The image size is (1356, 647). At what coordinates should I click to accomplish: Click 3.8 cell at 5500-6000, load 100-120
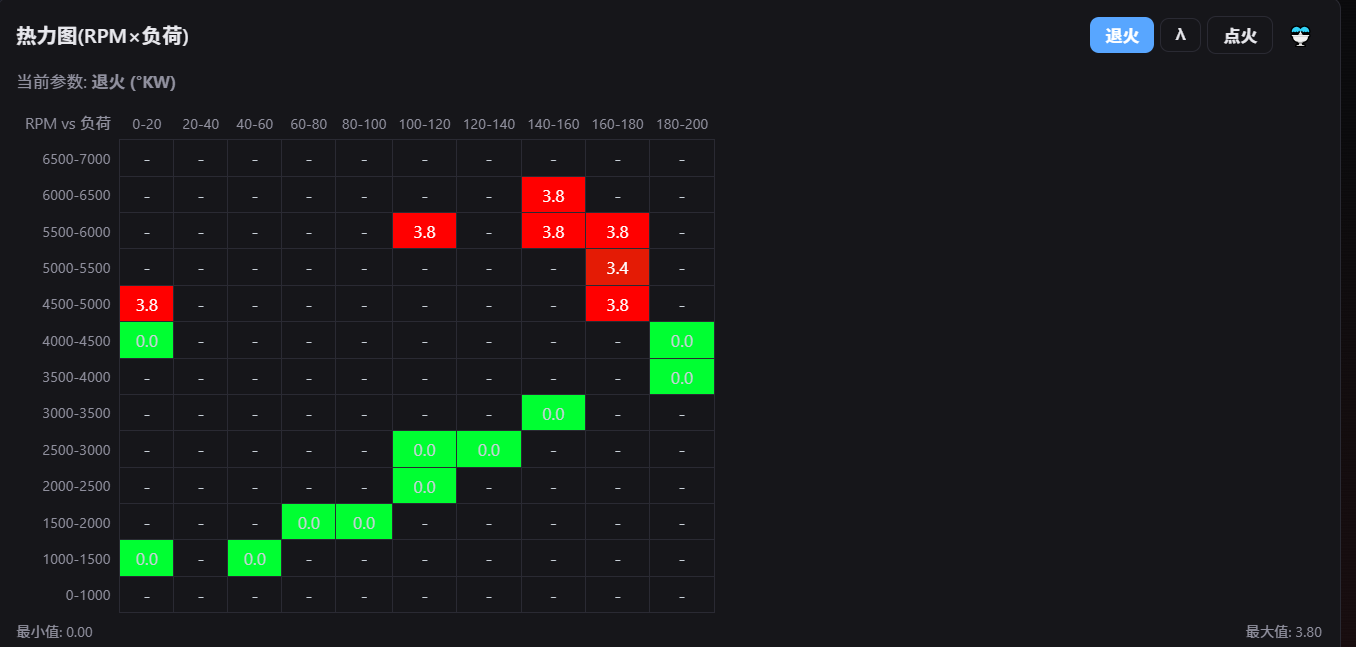click(424, 232)
